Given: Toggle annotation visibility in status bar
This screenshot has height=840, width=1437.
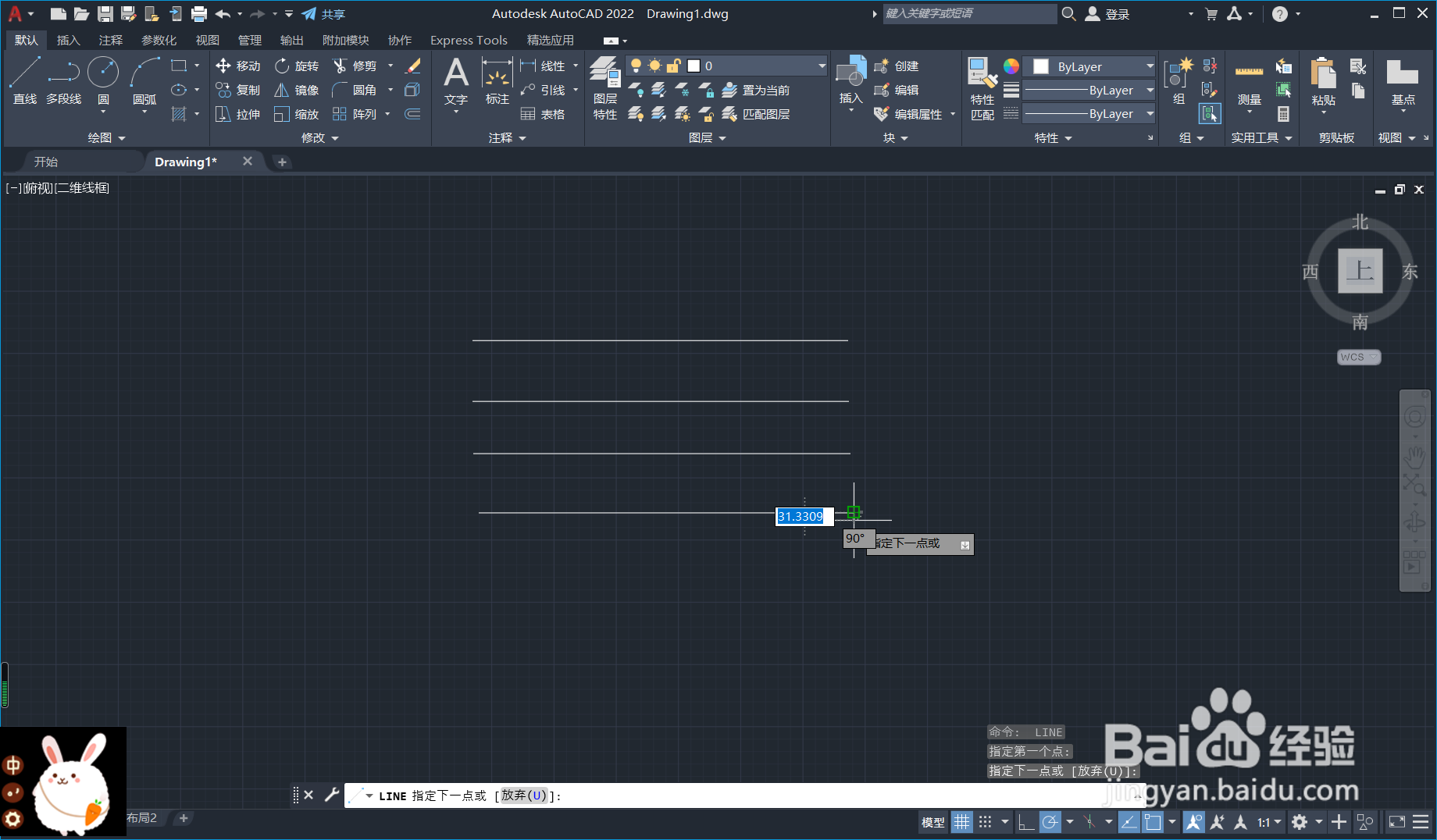Looking at the screenshot, I should (1193, 822).
